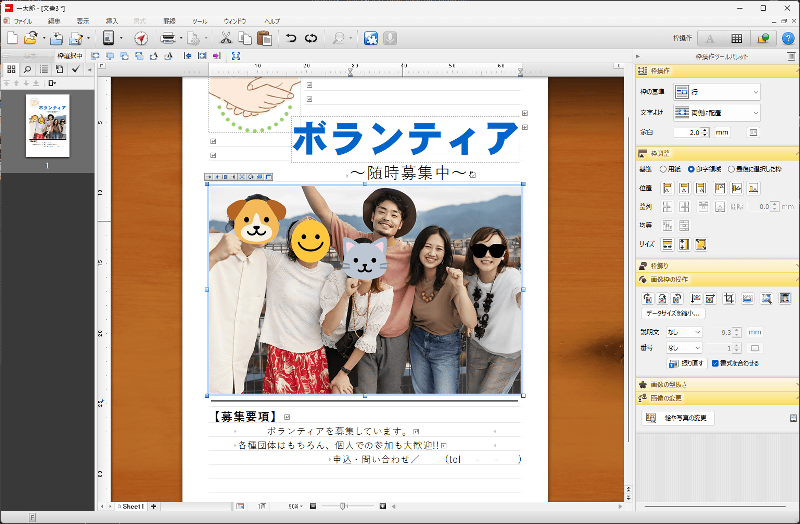Click the page 1 thumbnail
The height and width of the screenshot is (524, 800).
[46, 127]
